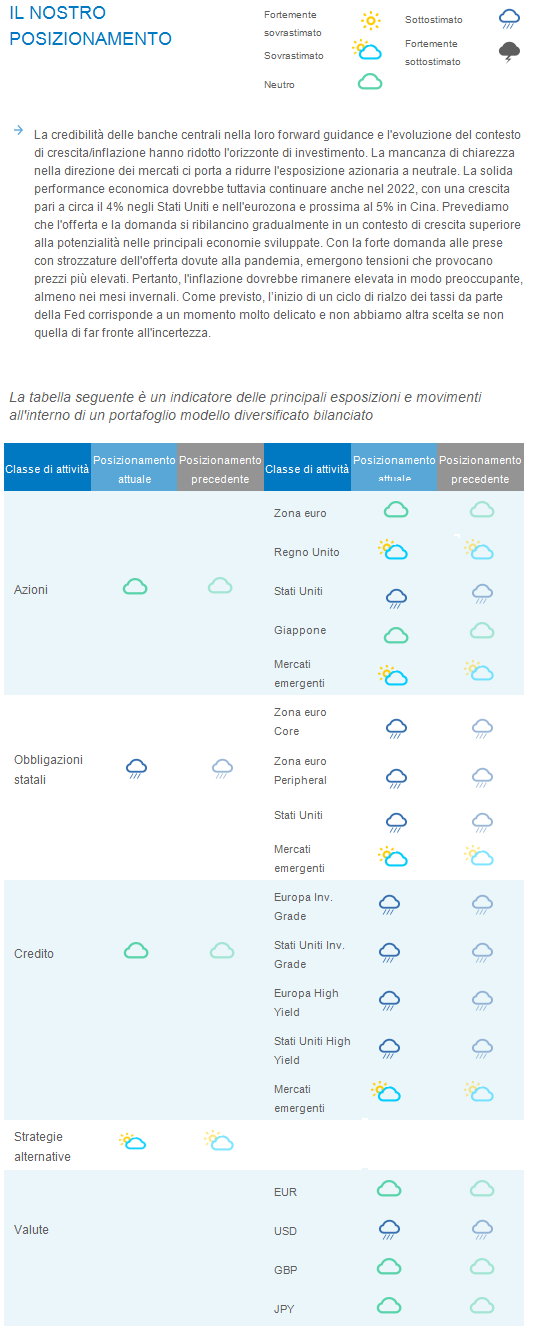Click the IL NOSTRO POSIZIONAMENTO heading
This screenshot has height=1333, width=540.
point(91,26)
